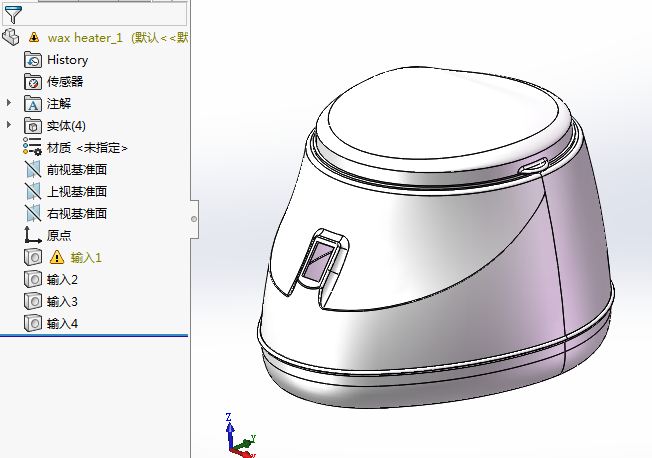Select the 原点 origin label

point(59,235)
